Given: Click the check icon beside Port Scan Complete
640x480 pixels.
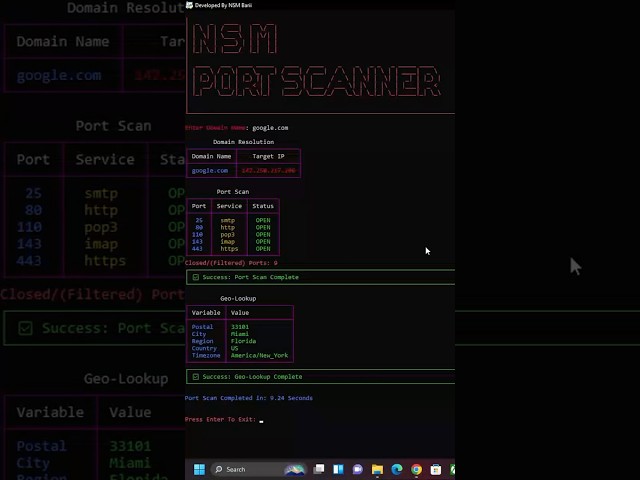Looking at the screenshot, I should coord(196,277).
